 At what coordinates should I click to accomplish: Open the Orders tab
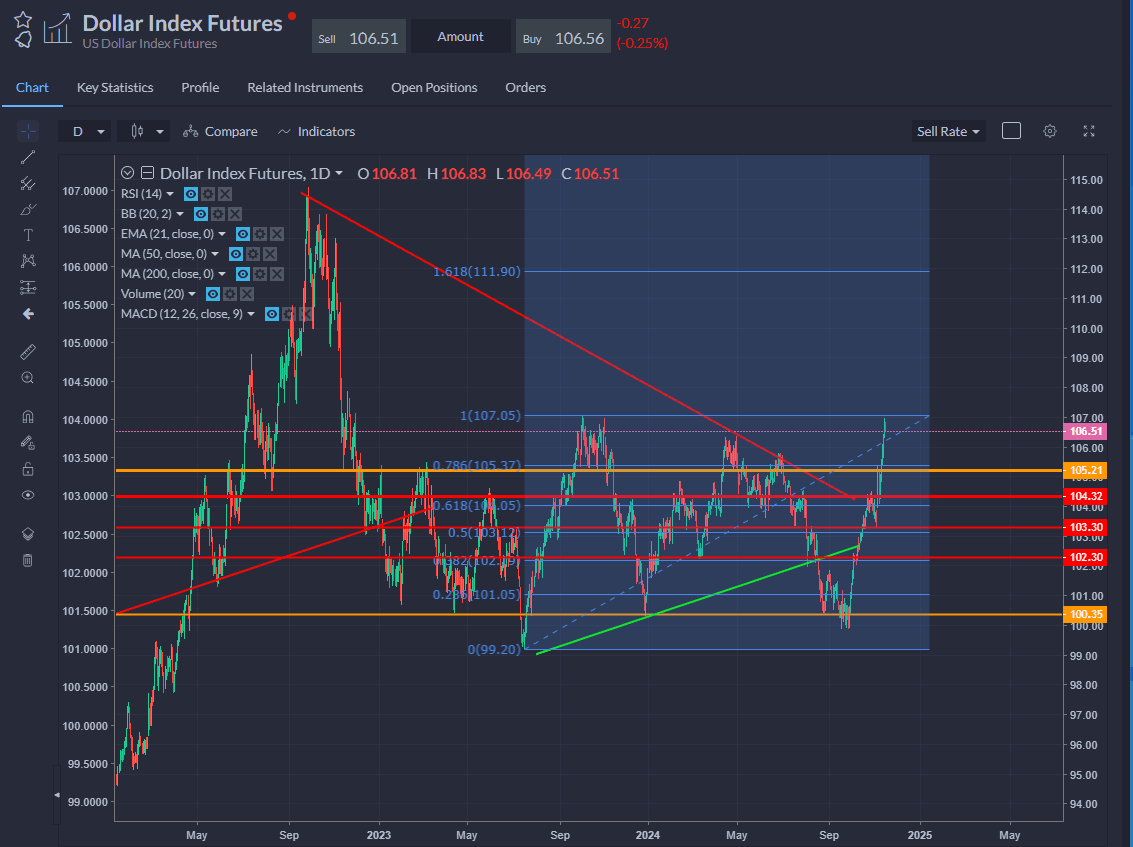(x=525, y=87)
